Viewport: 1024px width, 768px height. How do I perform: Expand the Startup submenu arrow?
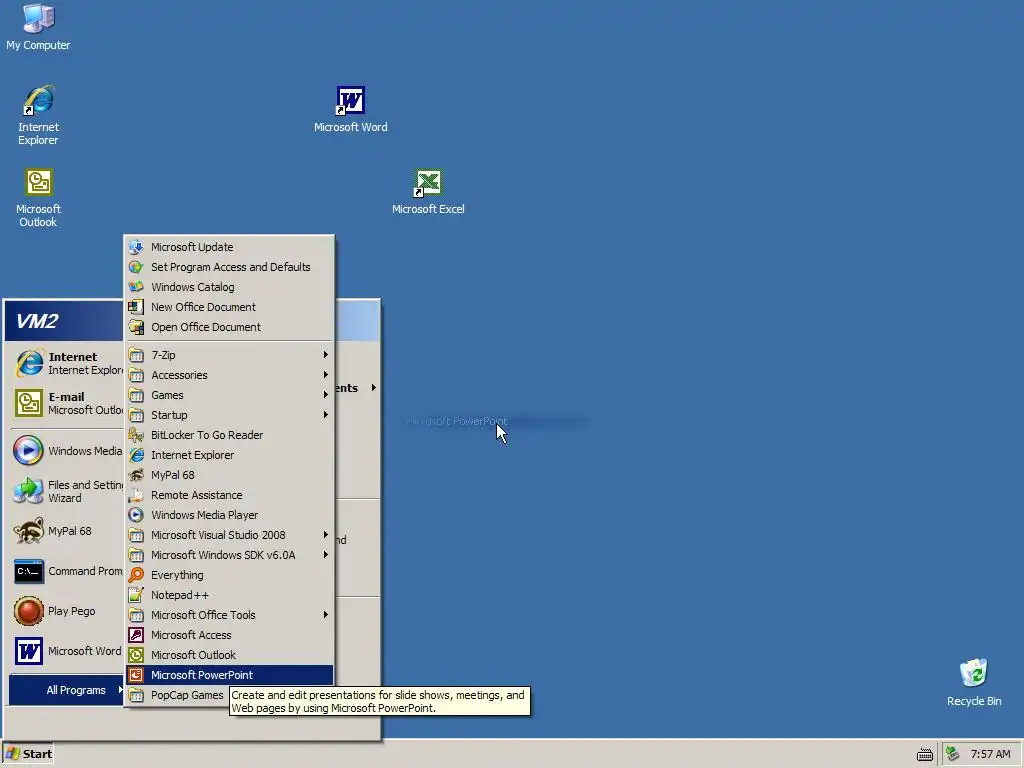tap(325, 415)
